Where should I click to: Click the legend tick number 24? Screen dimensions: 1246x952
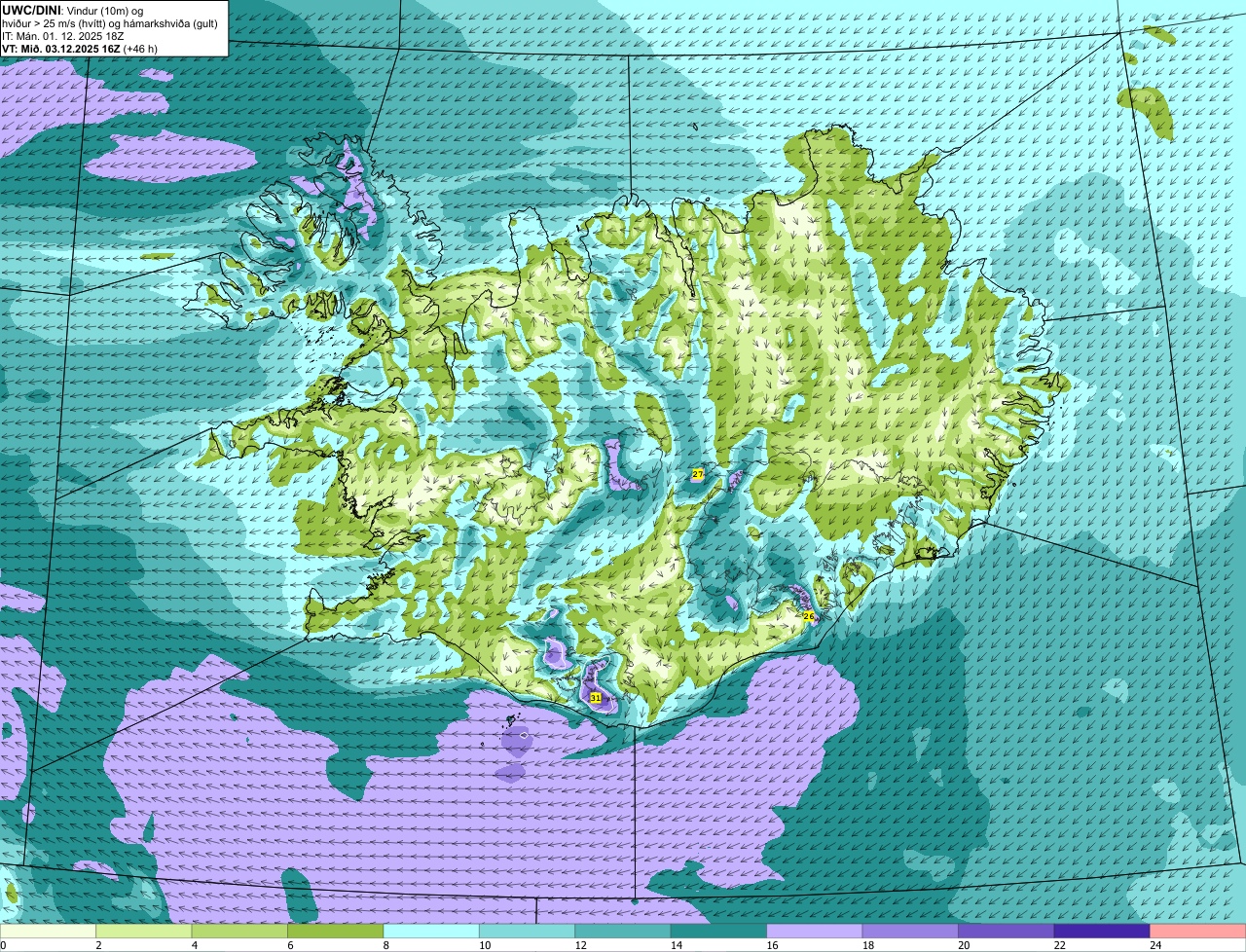coord(1154,945)
